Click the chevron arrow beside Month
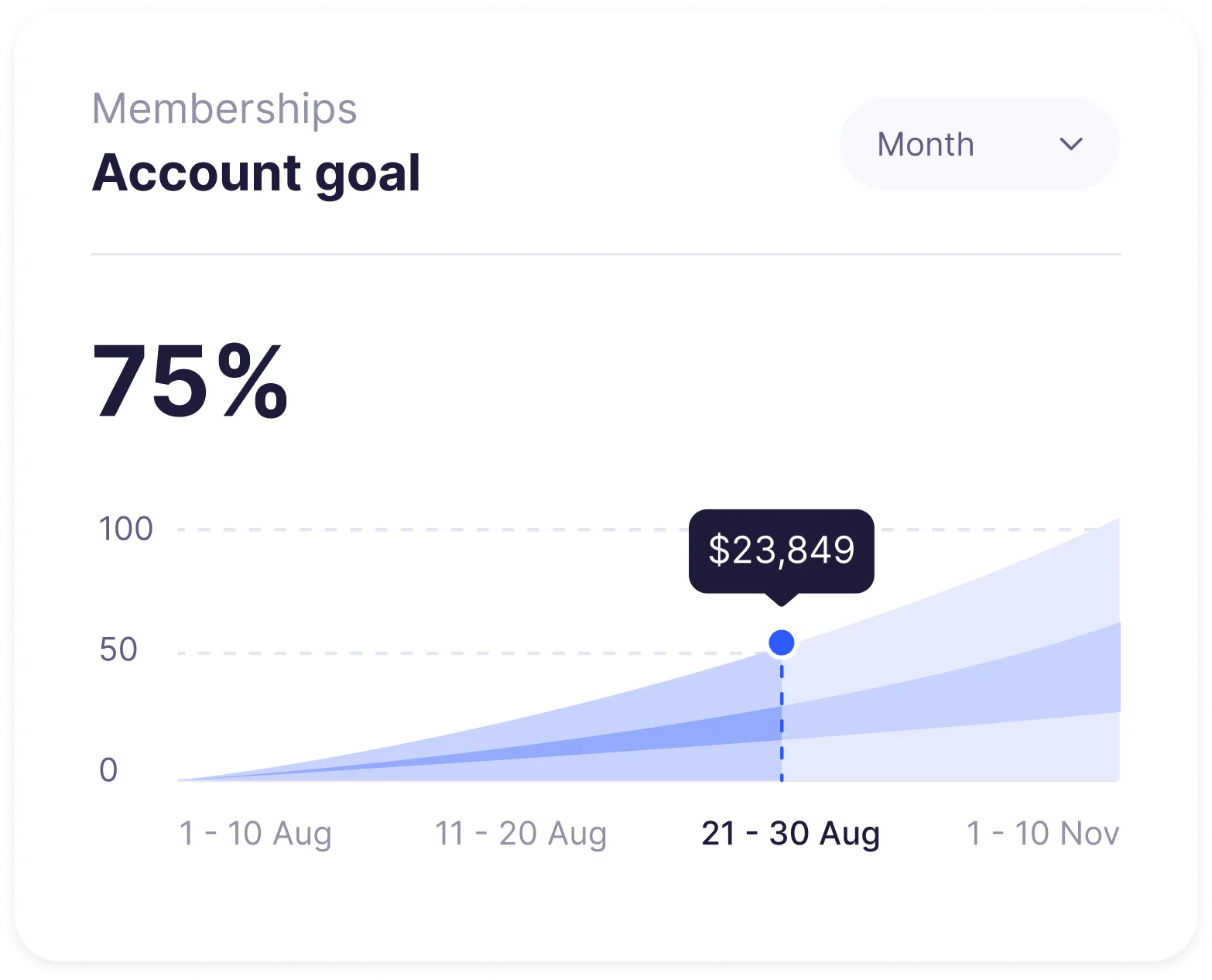Viewport: 1212px width, 980px height. point(1071,144)
